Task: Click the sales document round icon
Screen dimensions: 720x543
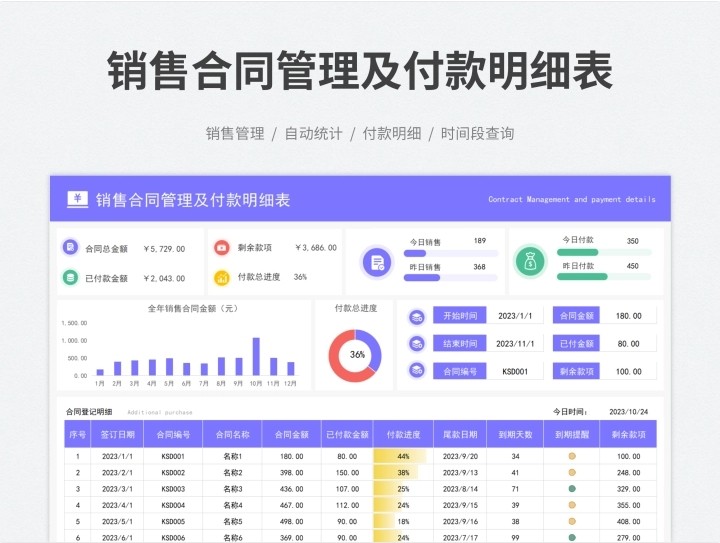Action: tap(377, 263)
